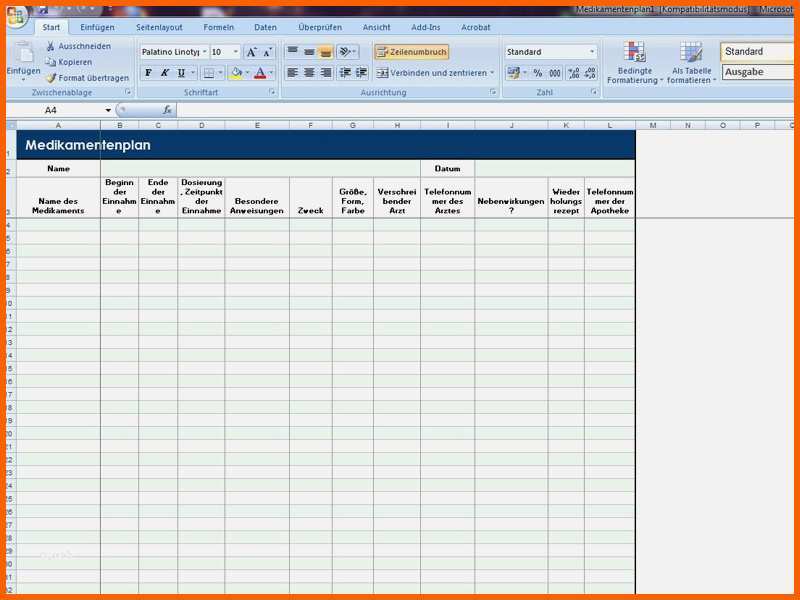800x600 pixels.
Task: Increase font size with the larger A icon
Action: click(251, 52)
